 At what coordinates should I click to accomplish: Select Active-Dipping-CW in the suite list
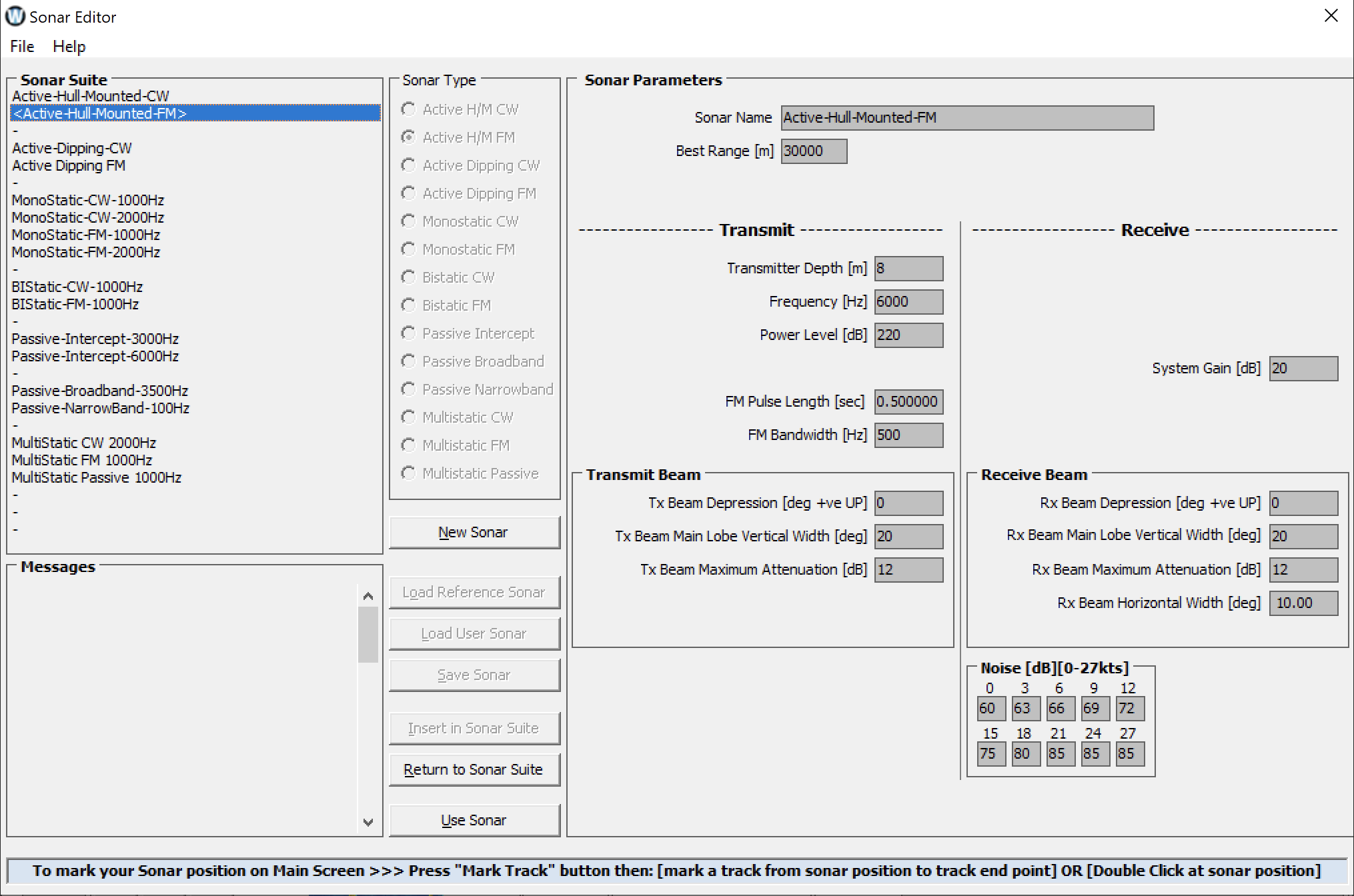[195, 148]
